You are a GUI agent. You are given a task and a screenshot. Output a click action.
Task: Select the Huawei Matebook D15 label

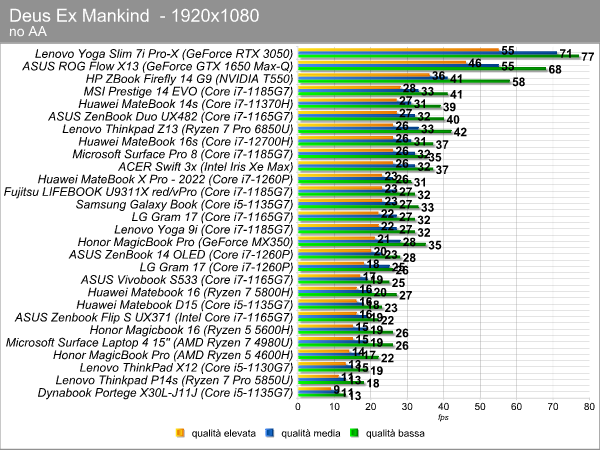[185, 305]
